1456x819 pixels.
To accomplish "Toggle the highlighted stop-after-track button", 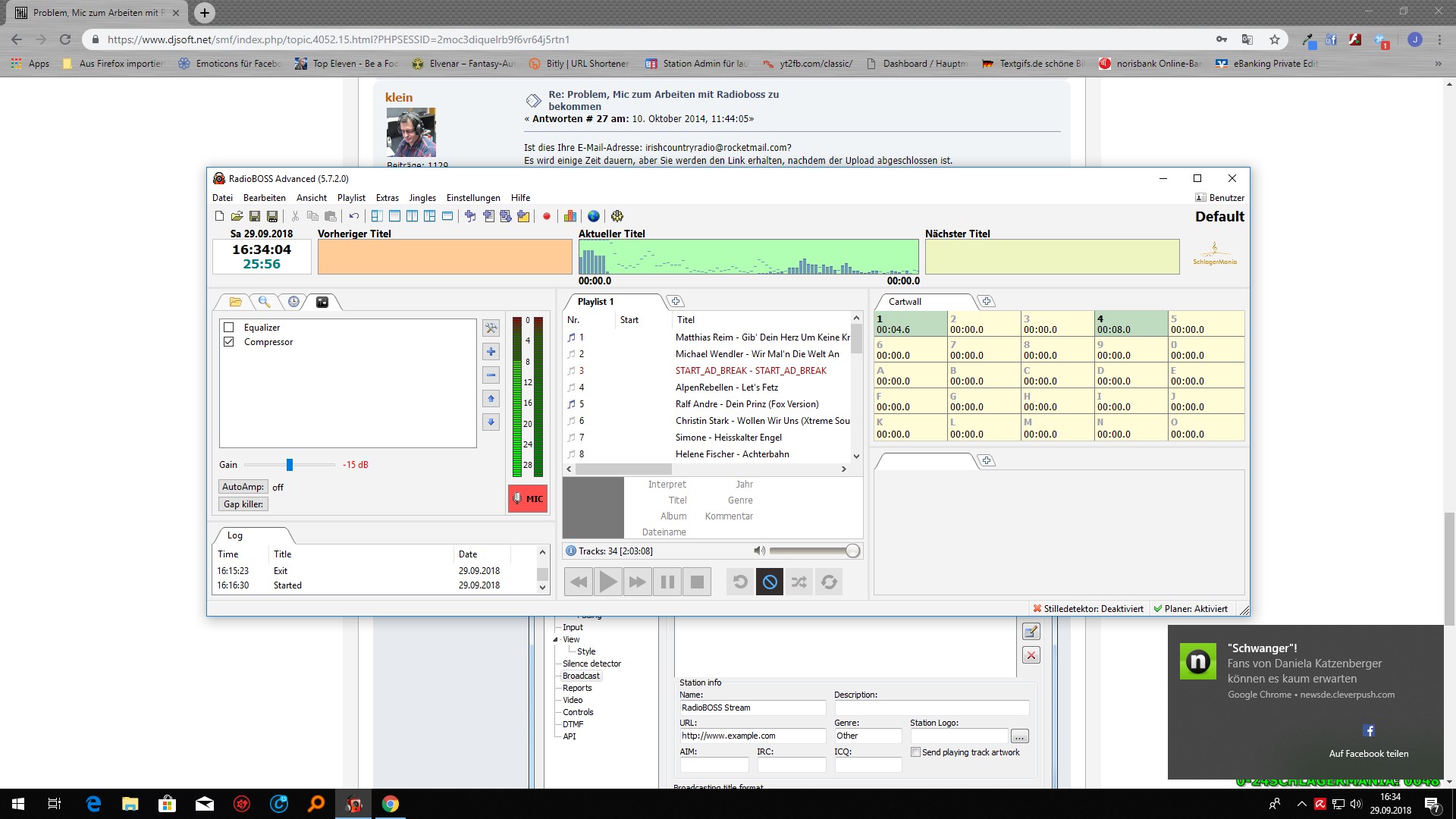I will (x=770, y=582).
